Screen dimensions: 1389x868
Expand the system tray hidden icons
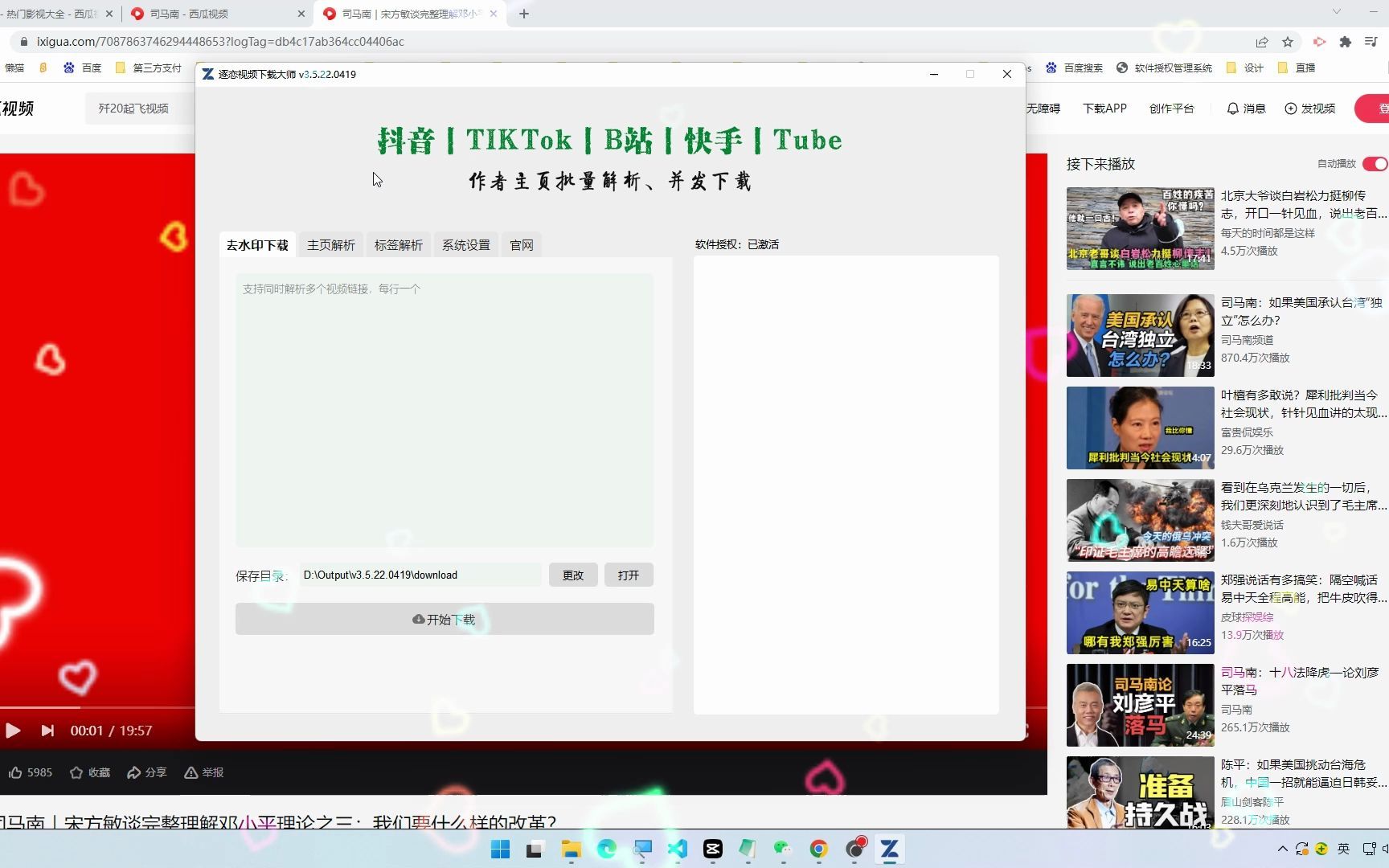pyautogui.click(x=1282, y=849)
